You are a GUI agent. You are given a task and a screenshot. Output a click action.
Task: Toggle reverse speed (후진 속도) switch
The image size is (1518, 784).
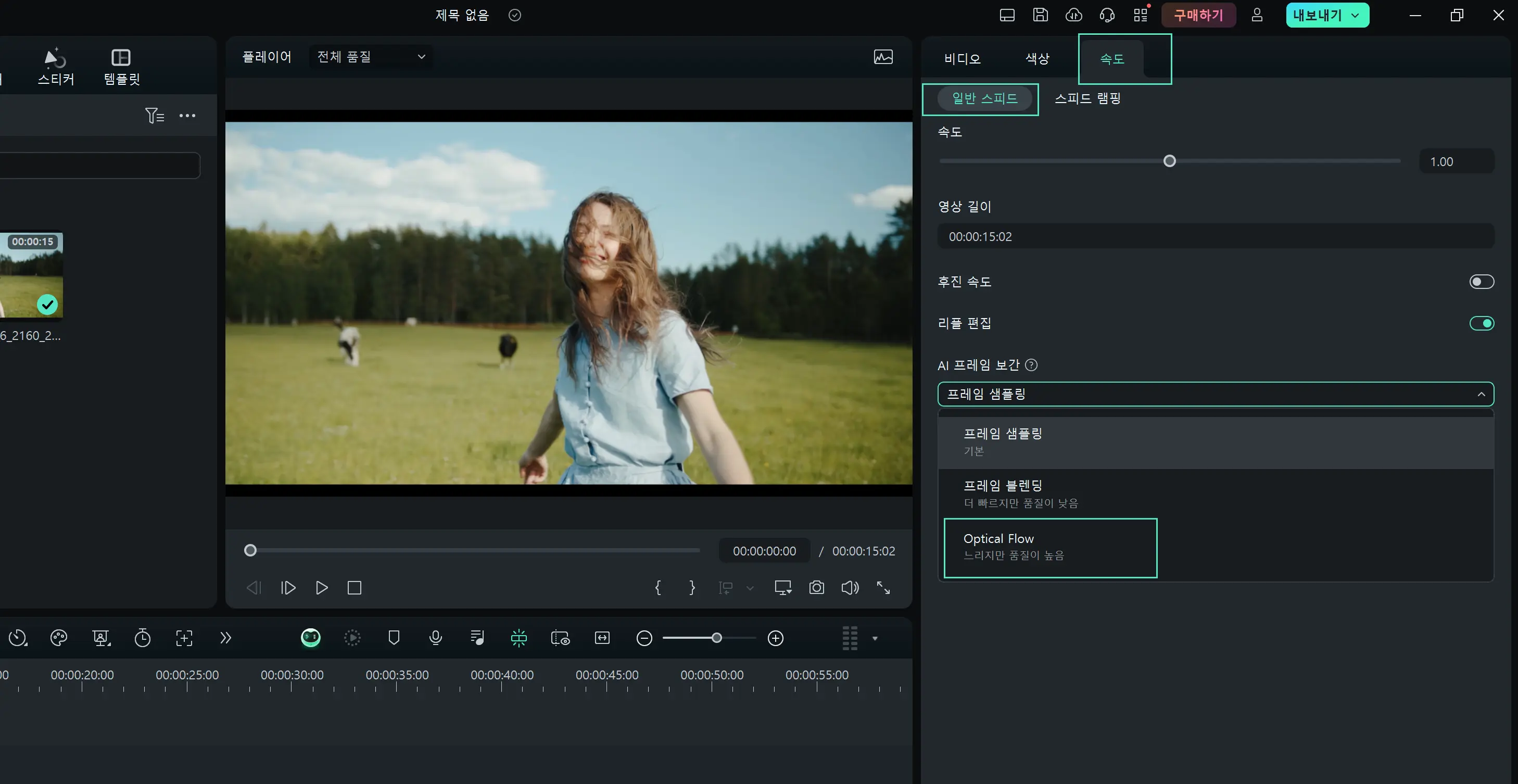point(1482,282)
